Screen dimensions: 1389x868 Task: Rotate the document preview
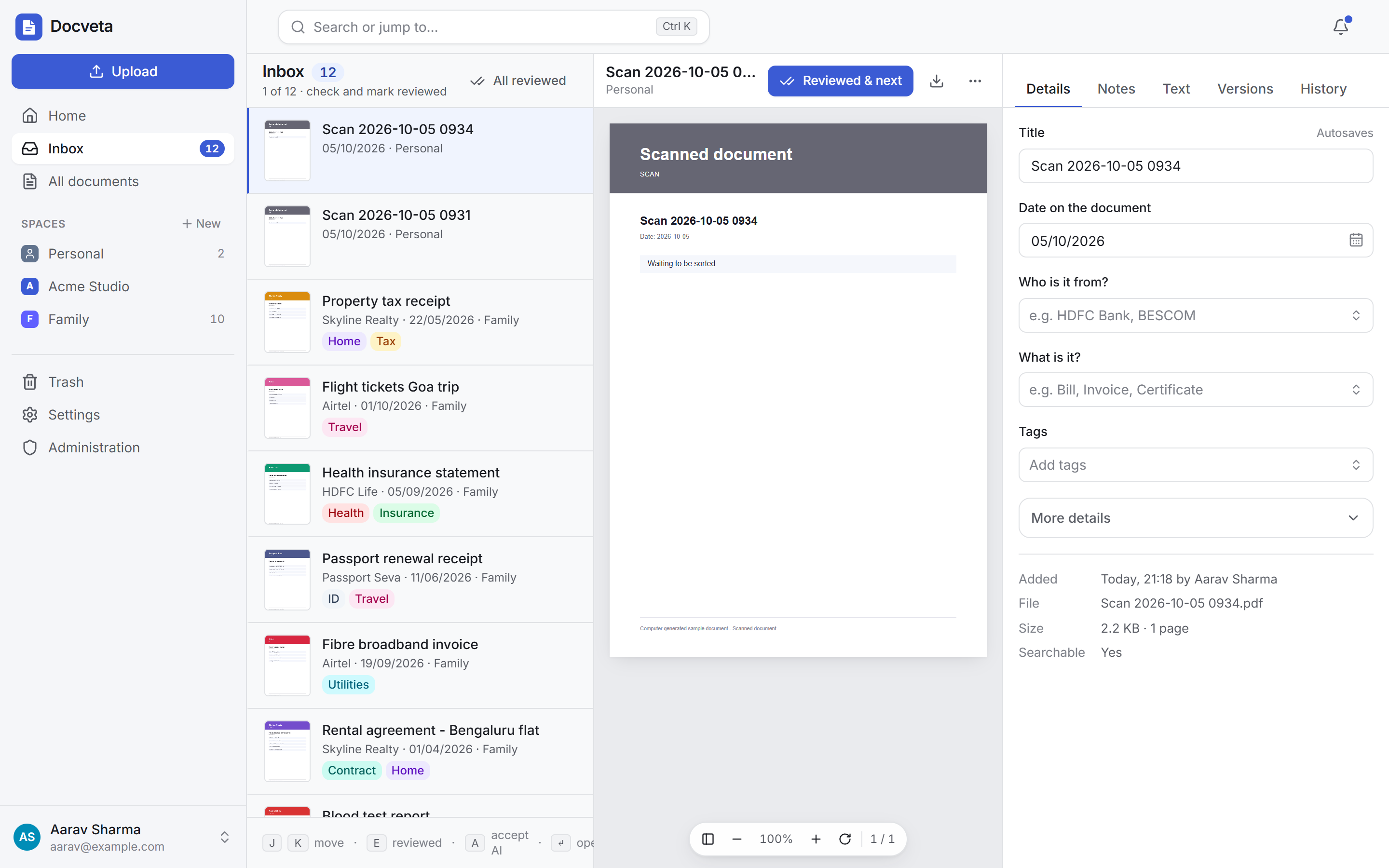pos(845,839)
